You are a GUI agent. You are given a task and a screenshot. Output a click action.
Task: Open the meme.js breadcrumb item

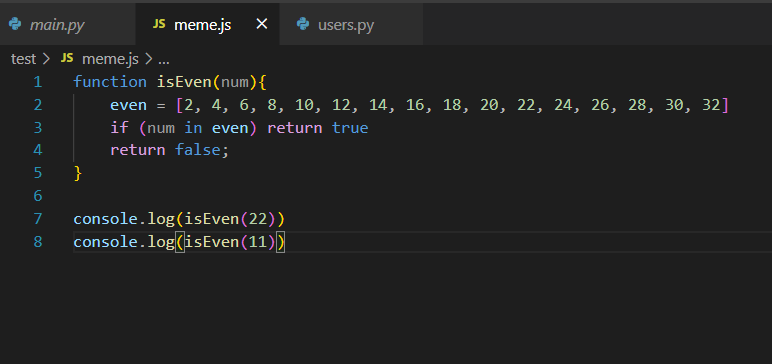(x=110, y=59)
